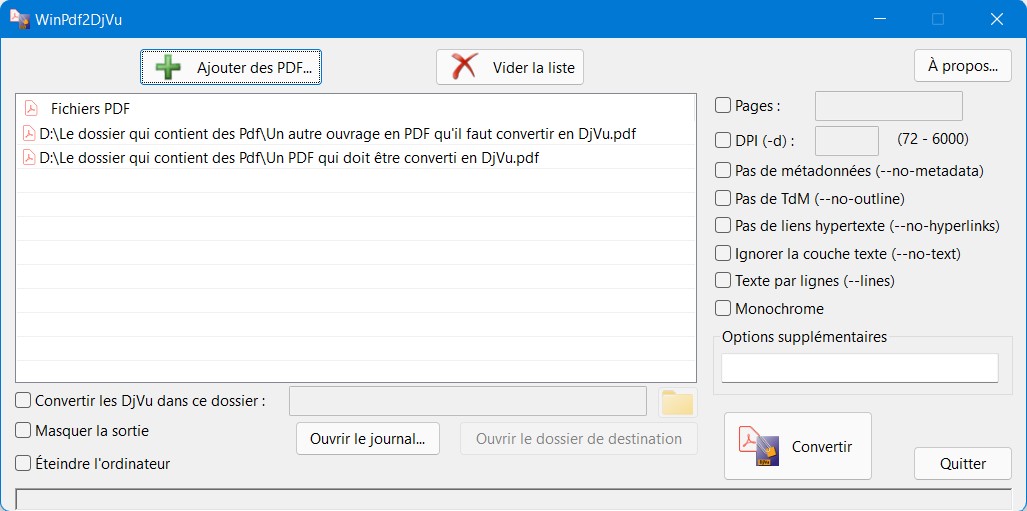Click the red X icon to clear list
Image resolution: width=1027 pixels, height=511 pixels.
(464, 67)
